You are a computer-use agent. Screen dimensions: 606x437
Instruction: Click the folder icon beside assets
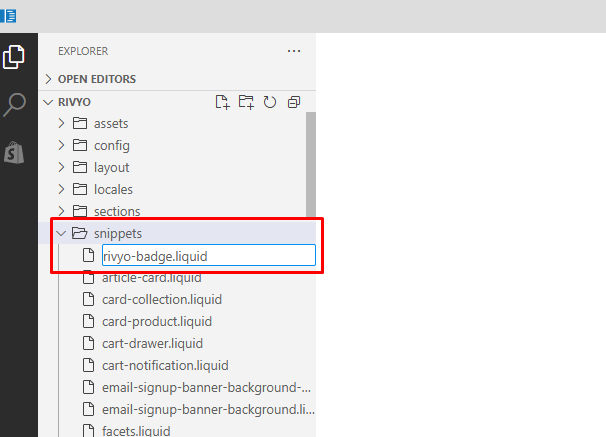pos(80,123)
